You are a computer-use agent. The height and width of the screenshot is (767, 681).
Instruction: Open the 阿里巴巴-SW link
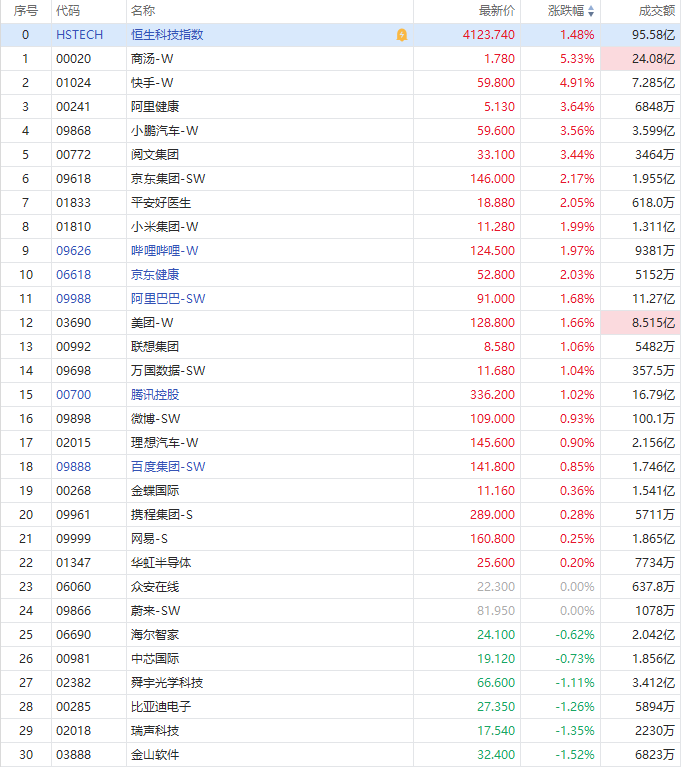(x=168, y=298)
